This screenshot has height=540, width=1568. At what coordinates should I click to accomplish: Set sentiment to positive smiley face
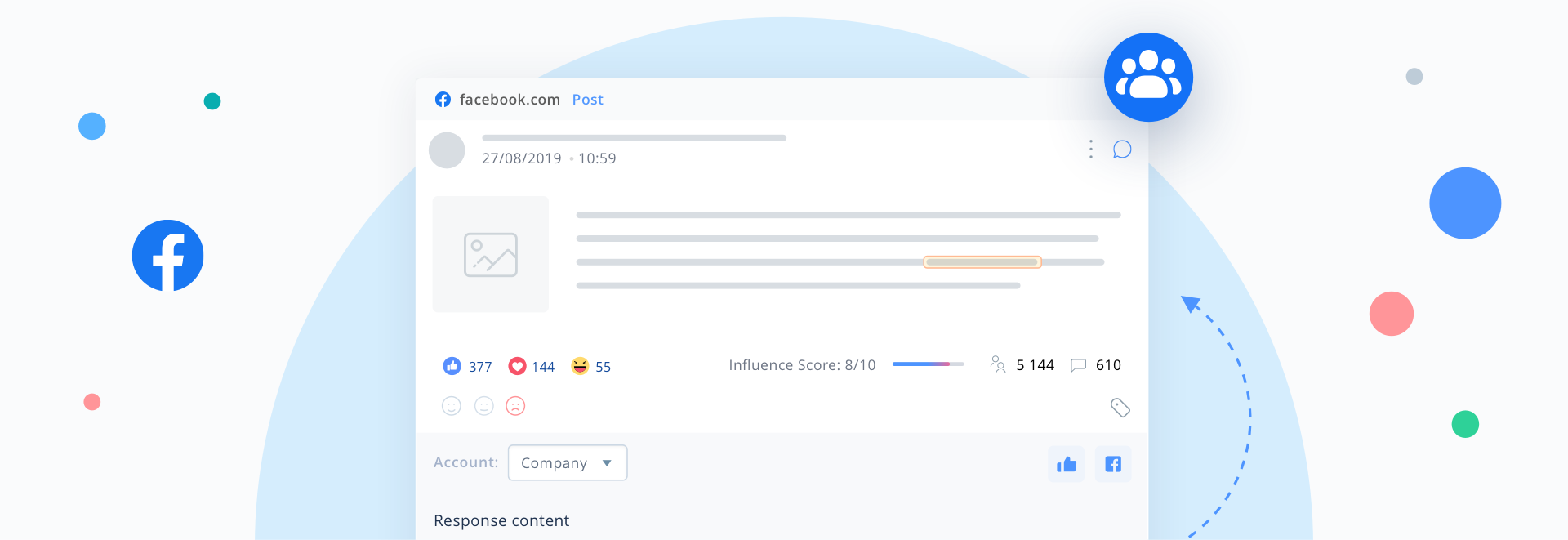452,406
